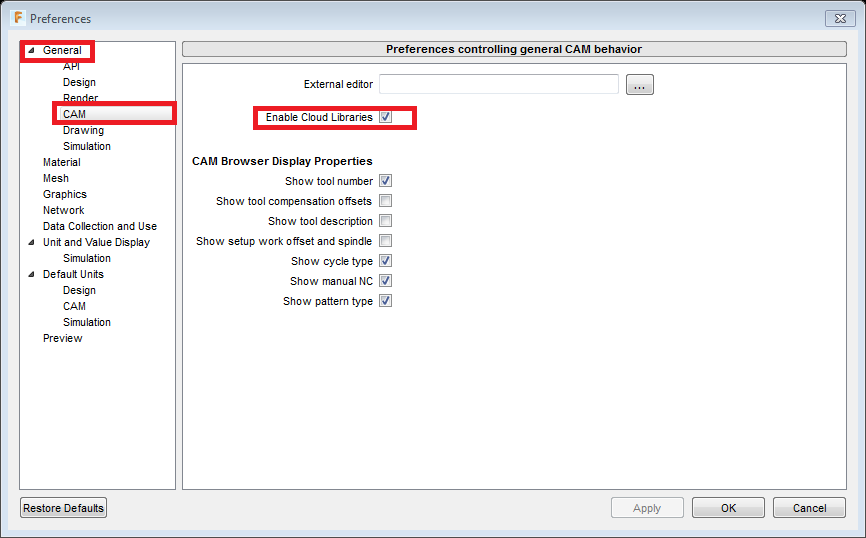Screen dimensions: 866x538
Task: Collapse the General tree node arrow
Action: pos(31,50)
